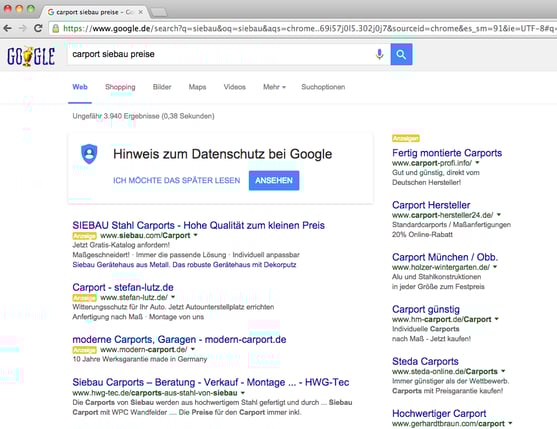The height and width of the screenshot is (429, 557).
Task: Click the green padlock in address bar
Action: point(55,28)
